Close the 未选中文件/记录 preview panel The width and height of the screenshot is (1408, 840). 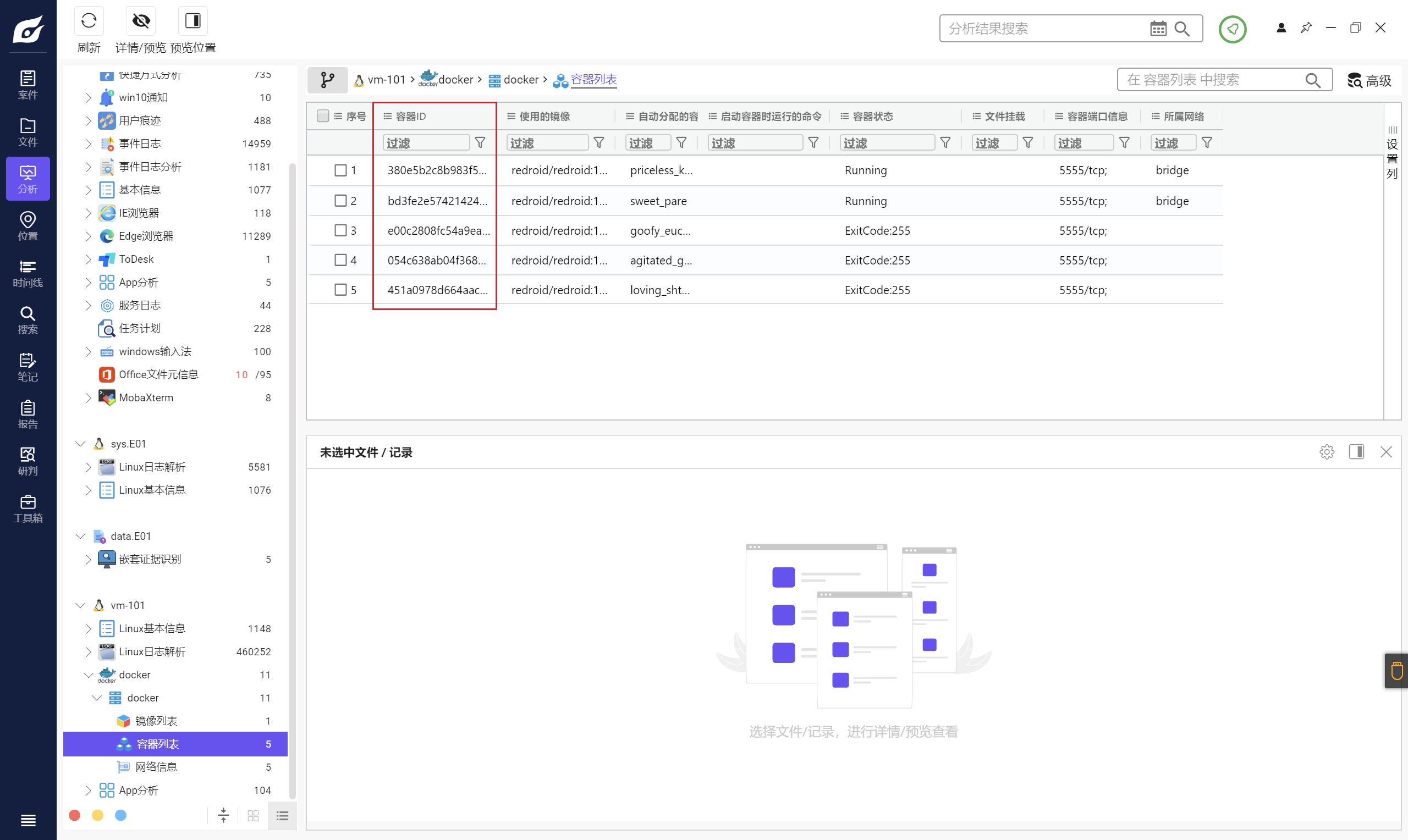point(1385,452)
